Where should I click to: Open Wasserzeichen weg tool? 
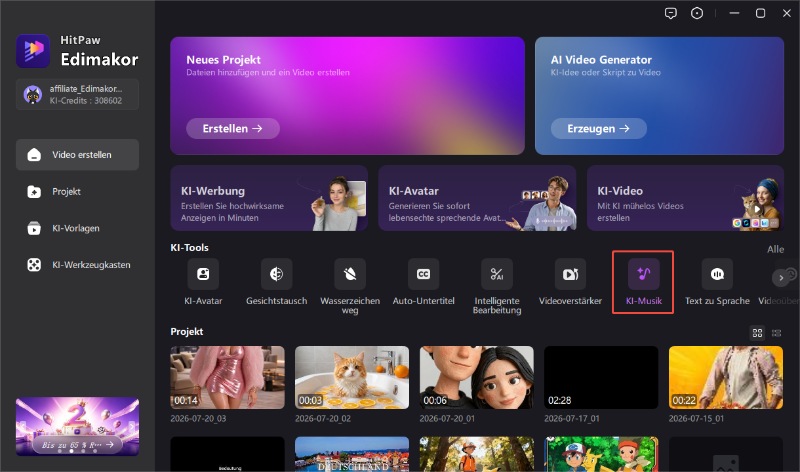350,274
